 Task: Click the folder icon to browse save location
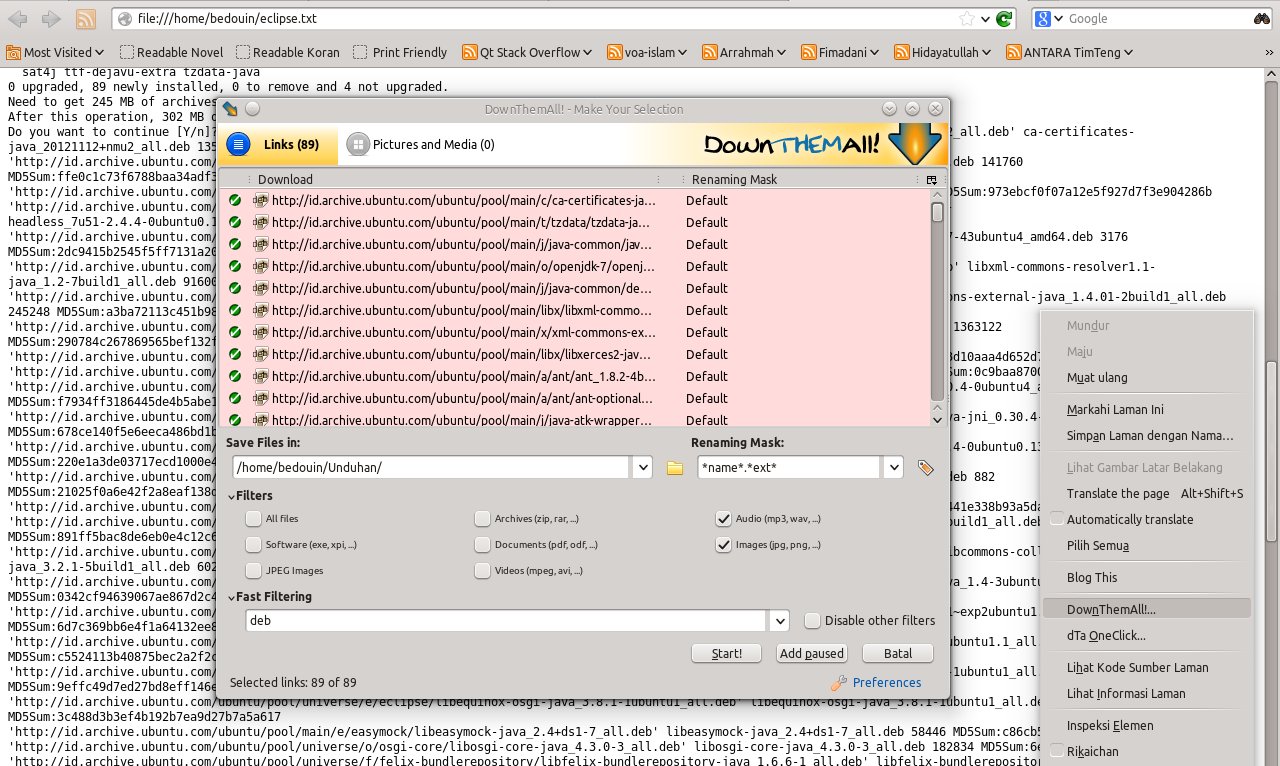[x=675, y=467]
